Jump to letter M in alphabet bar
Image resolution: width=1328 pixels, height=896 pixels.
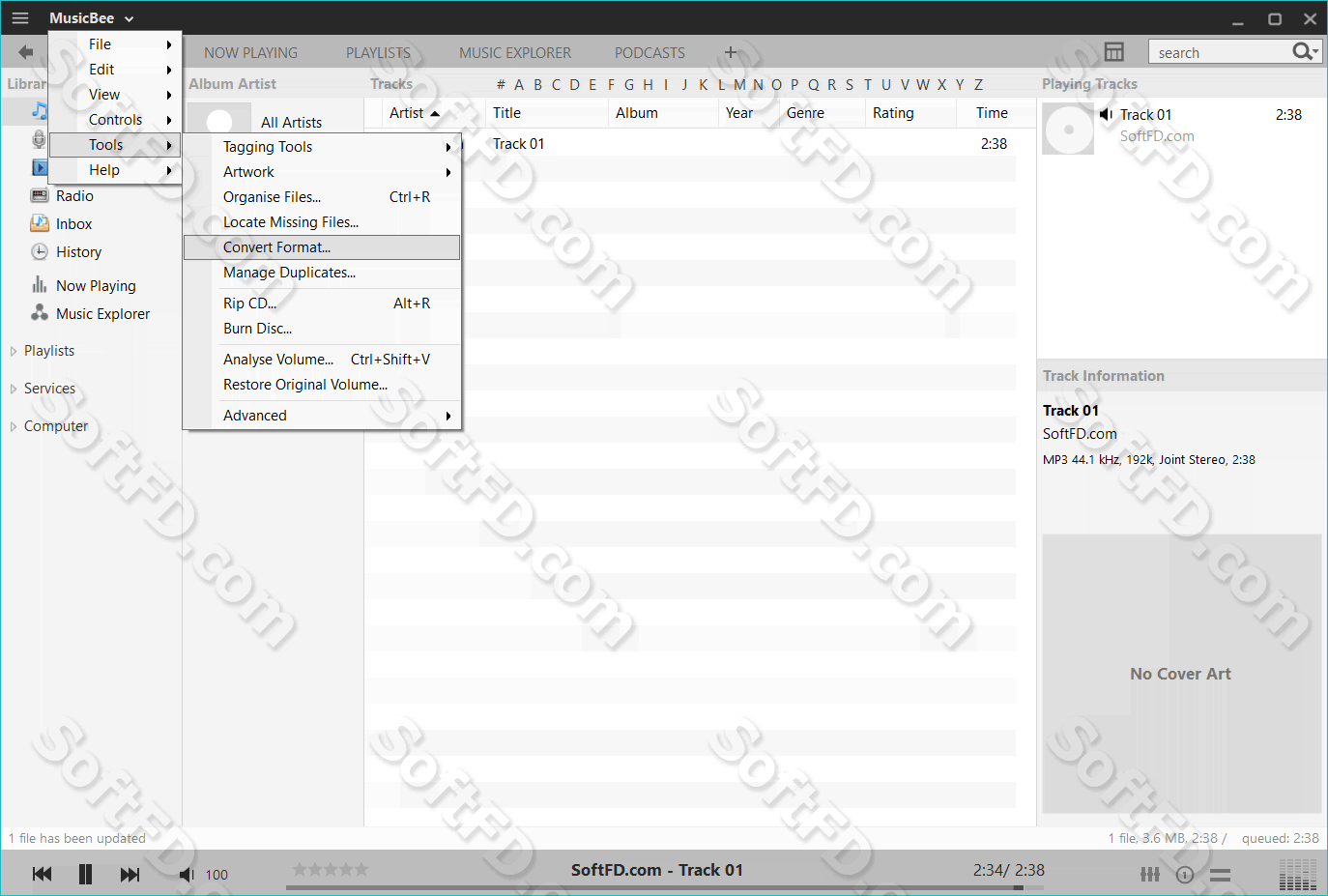(739, 84)
